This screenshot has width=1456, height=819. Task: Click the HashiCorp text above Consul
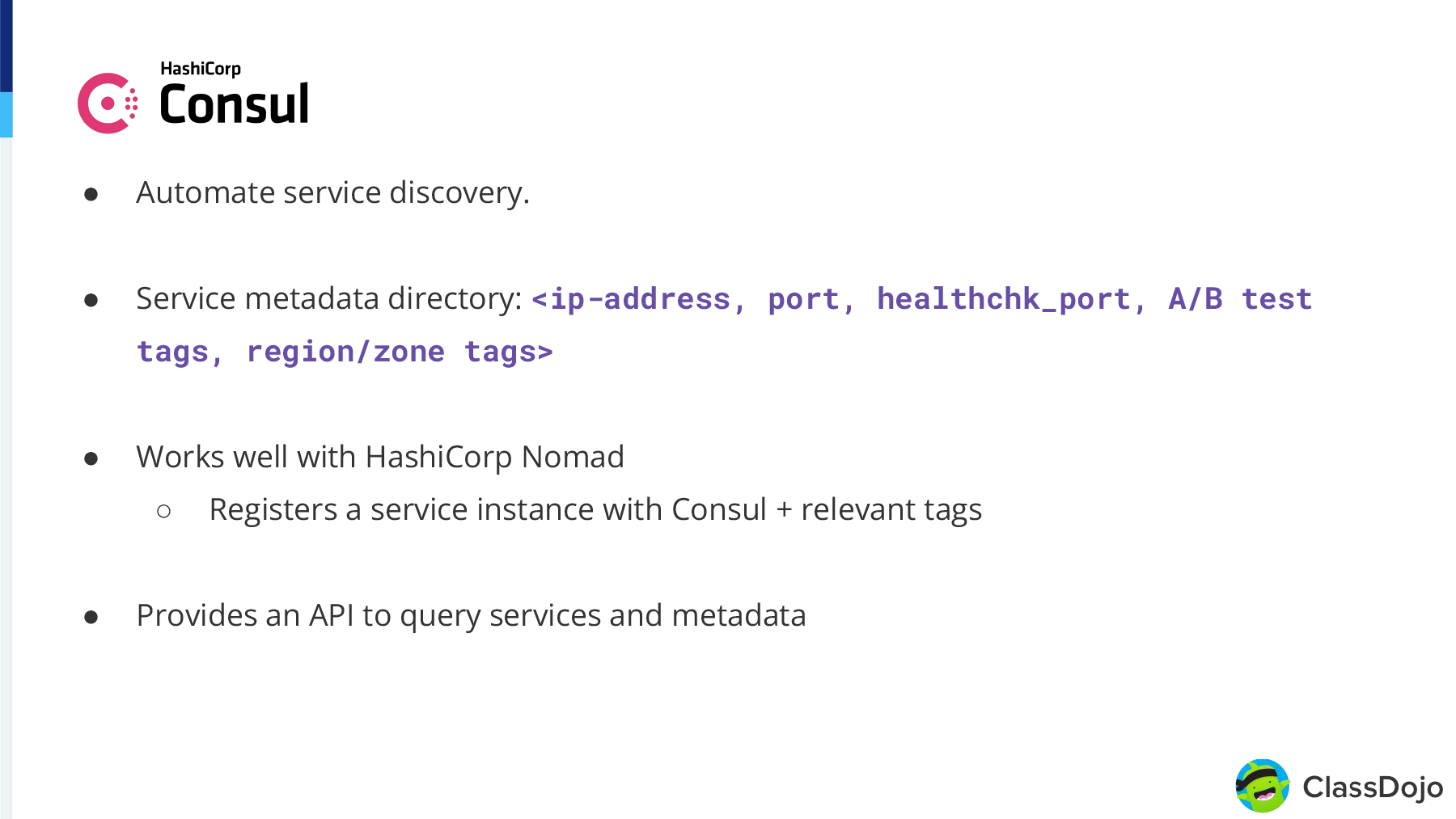[201, 70]
